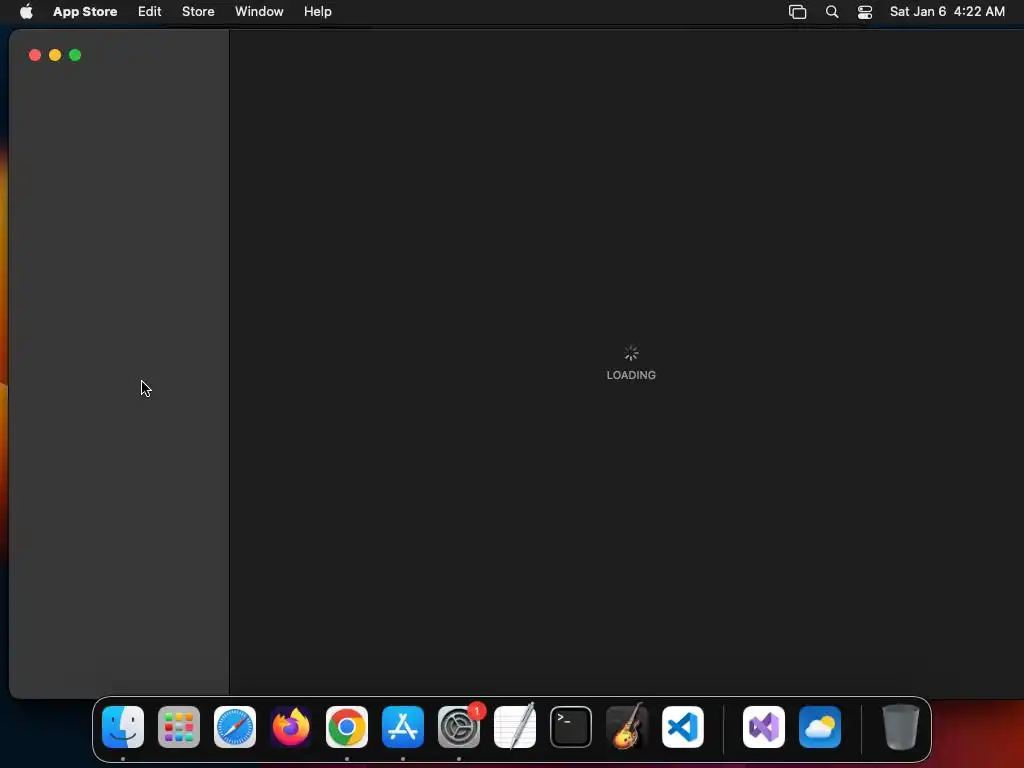
Task: Open the Help menu
Action: [x=317, y=12]
